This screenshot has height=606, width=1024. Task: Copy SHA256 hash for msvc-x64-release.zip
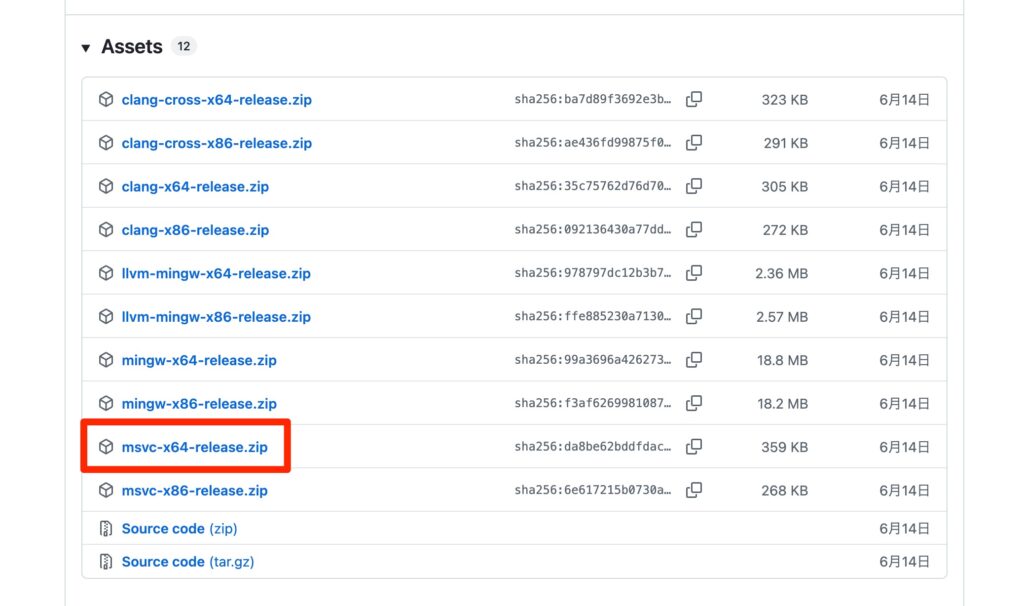click(694, 447)
